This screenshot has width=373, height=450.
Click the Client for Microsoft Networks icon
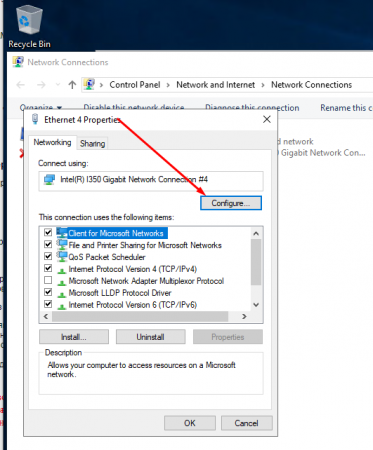[62, 233]
